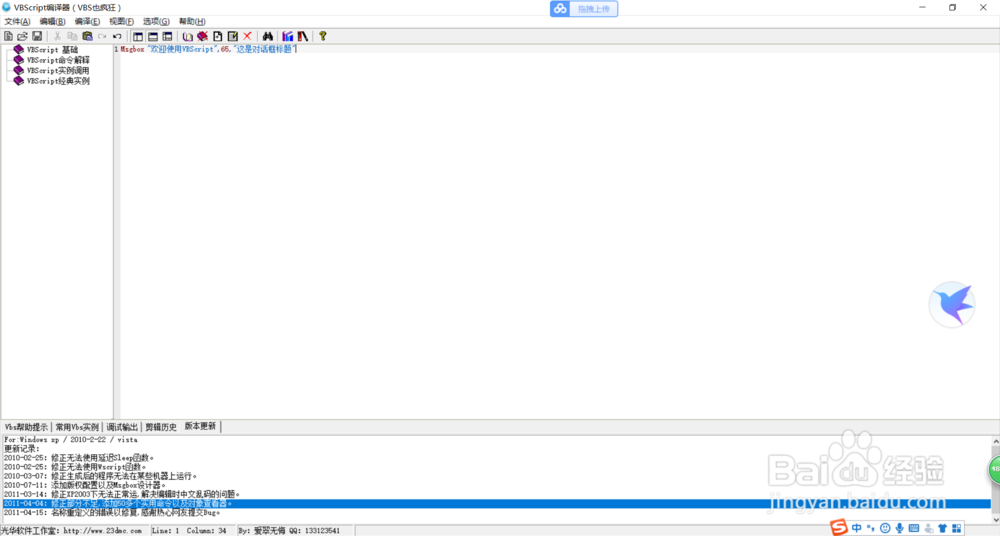Image resolution: width=1000 pixels, height=536 pixels.
Task: Open find with the binoculars icon
Action: [x=268, y=36]
